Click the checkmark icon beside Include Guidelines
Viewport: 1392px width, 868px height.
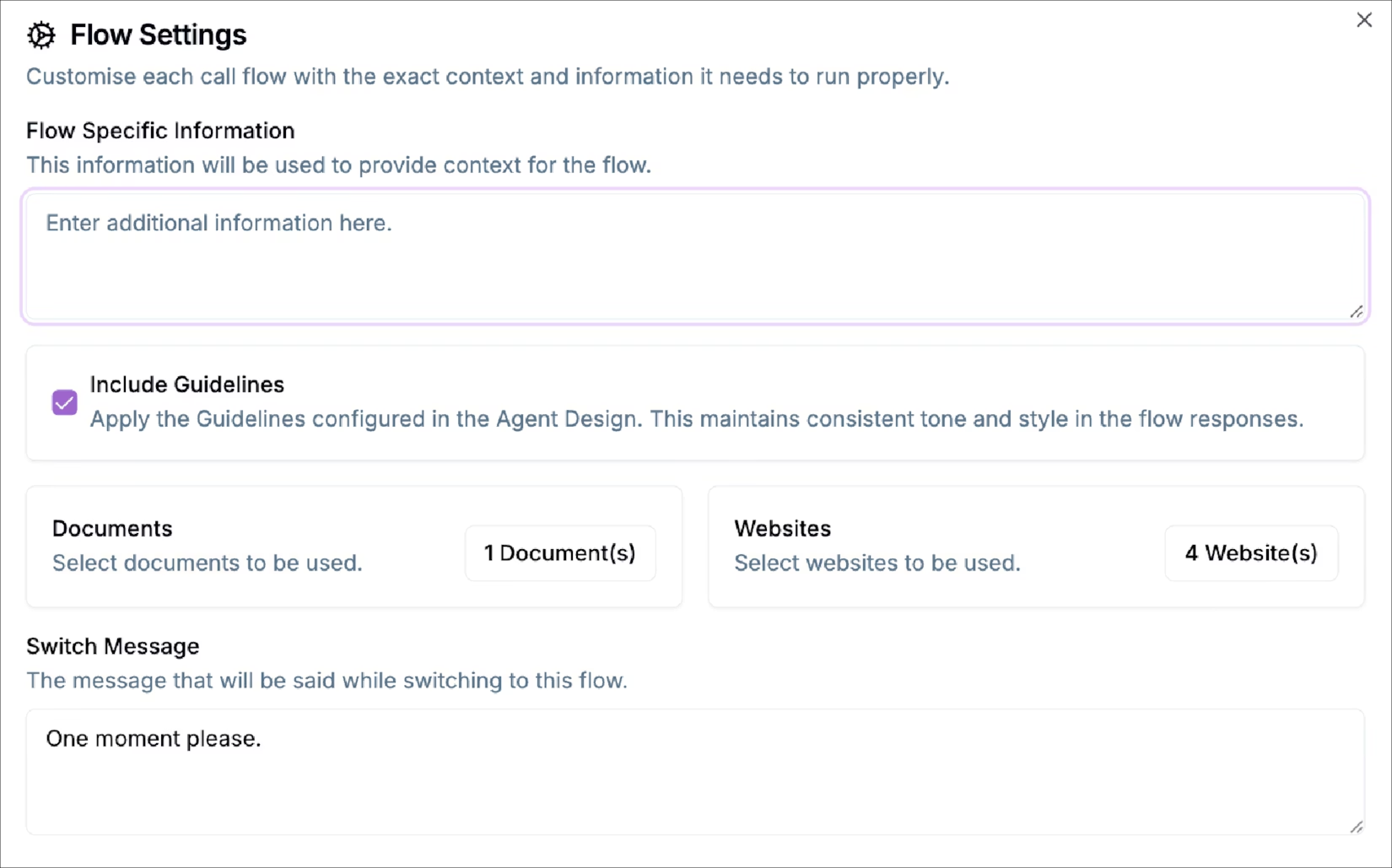(64, 402)
